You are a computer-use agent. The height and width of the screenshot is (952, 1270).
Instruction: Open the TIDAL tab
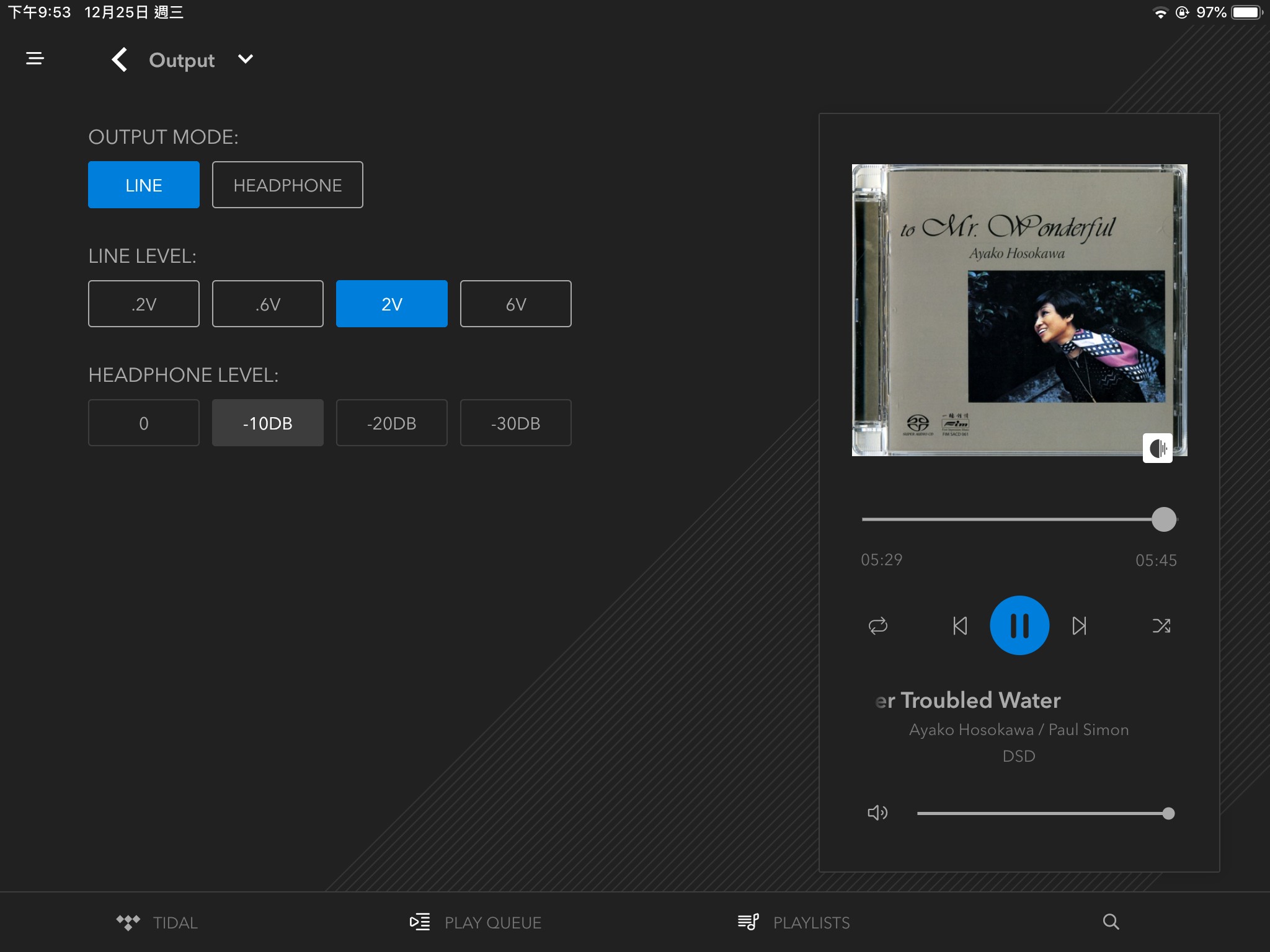[157, 922]
